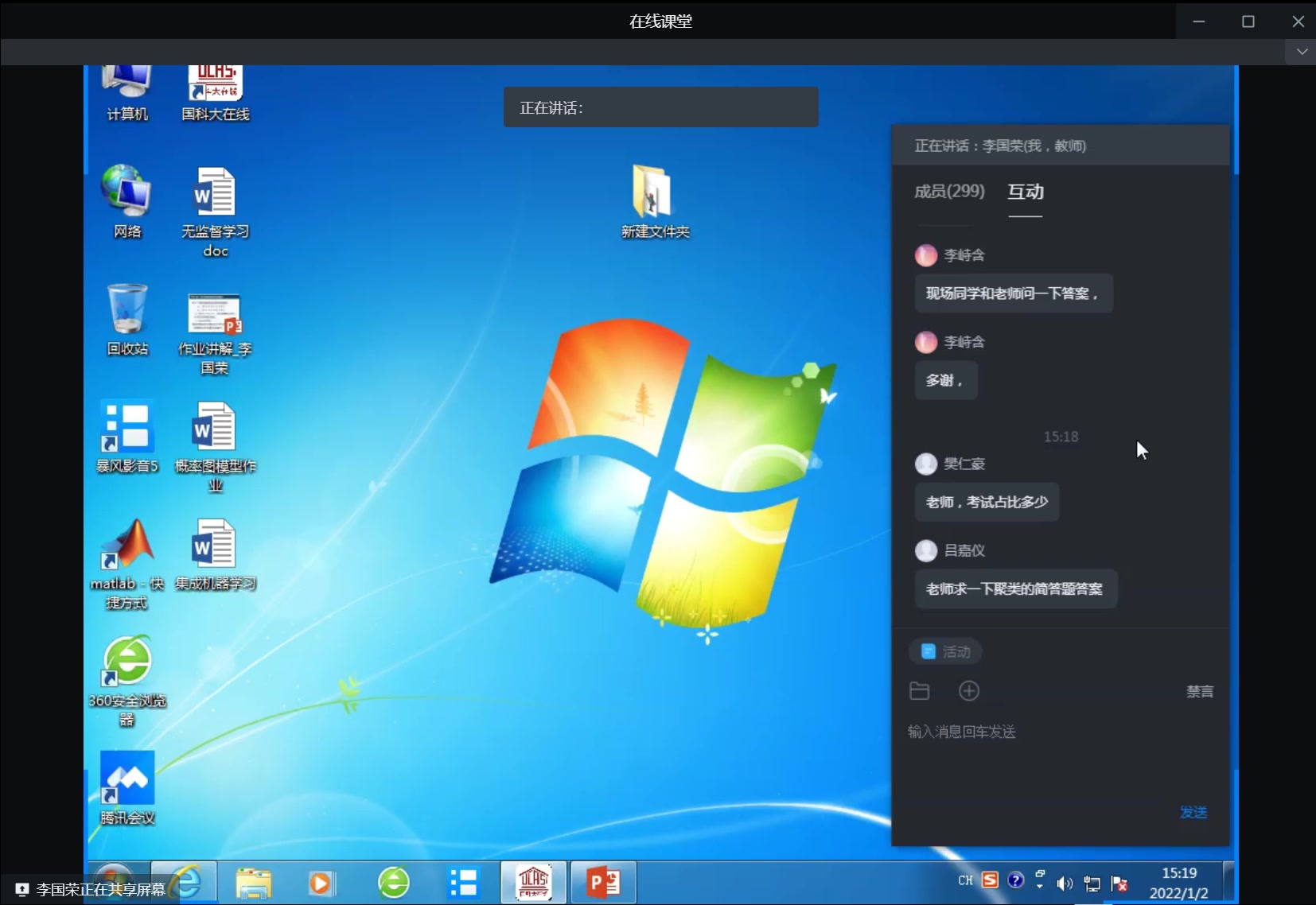This screenshot has width=1316, height=905.
Task: Click the 发送 send button
Action: [1193, 812]
